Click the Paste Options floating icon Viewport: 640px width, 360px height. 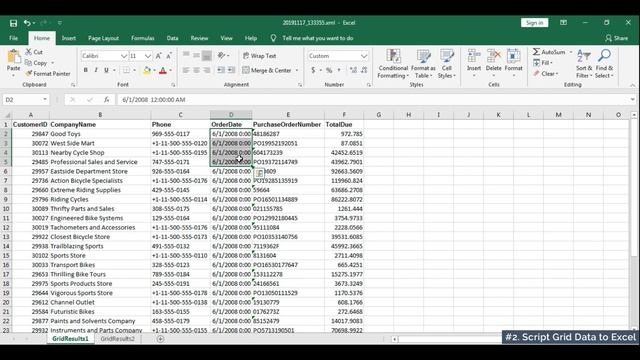click(259, 173)
